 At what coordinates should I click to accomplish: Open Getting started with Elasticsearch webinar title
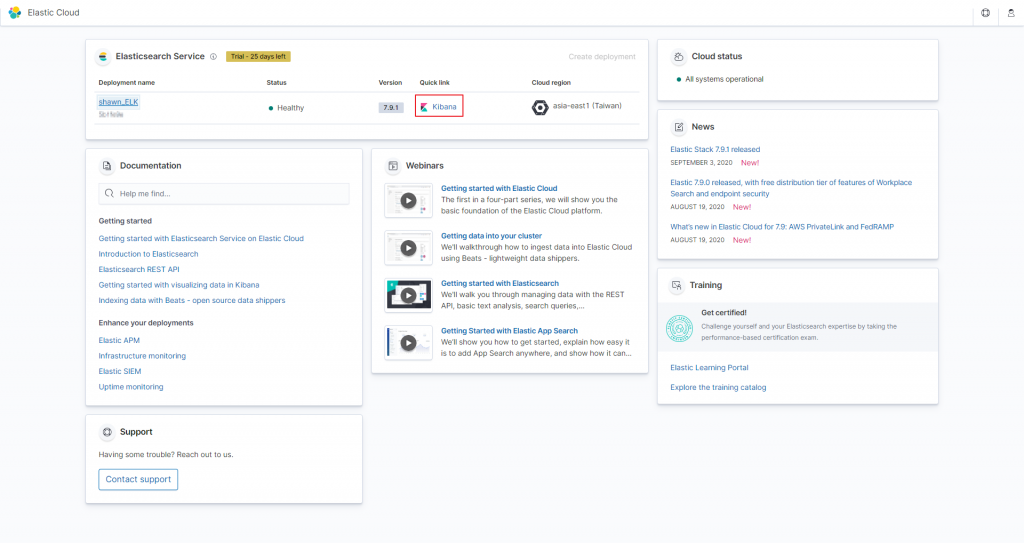[500, 284]
